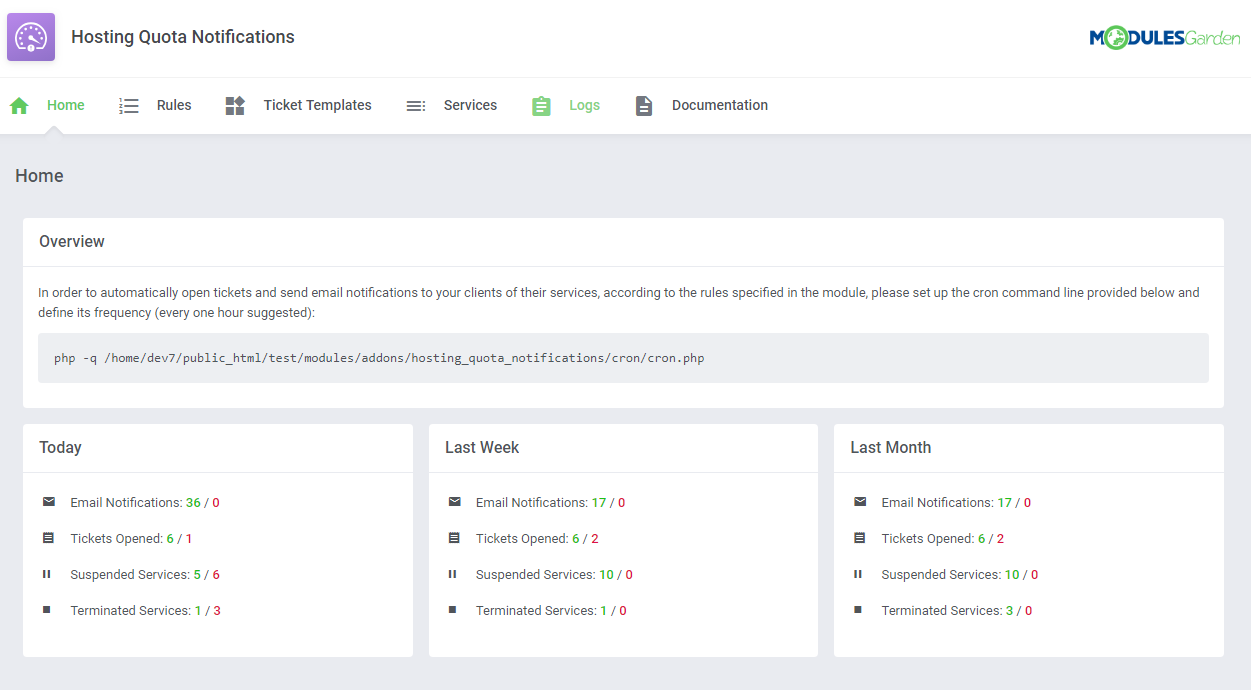Click ticket icon in Today card
The width and height of the screenshot is (1251, 690).
point(49,538)
